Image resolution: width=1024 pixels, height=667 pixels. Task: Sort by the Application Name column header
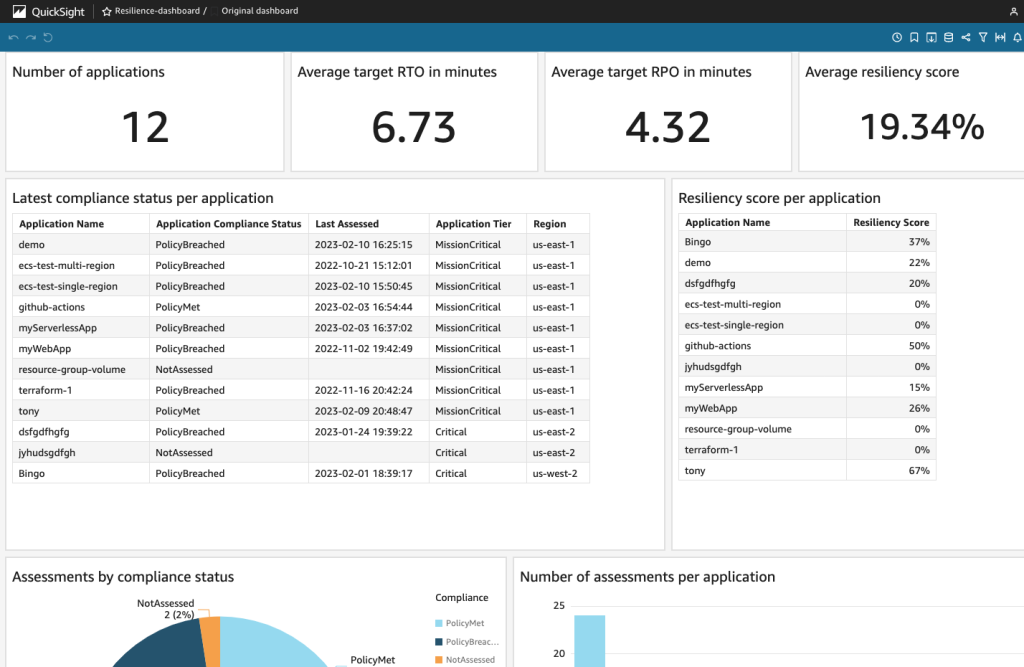[60, 223]
